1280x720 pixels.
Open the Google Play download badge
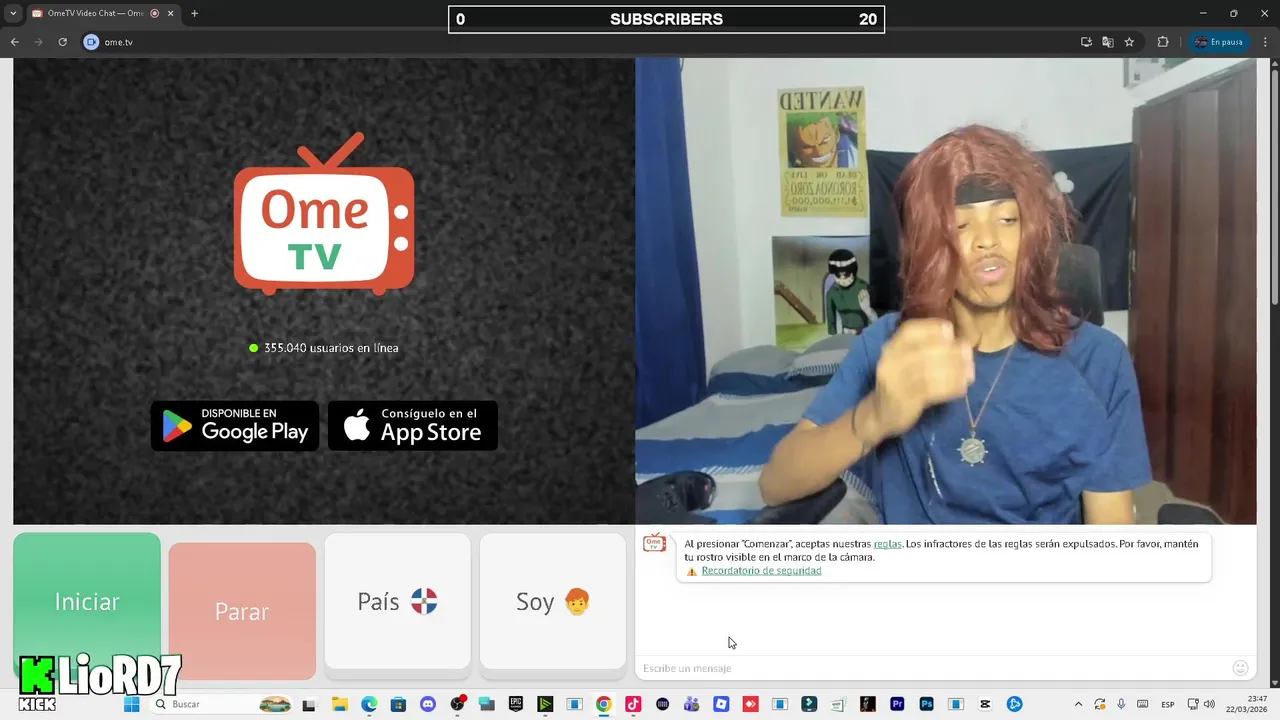click(x=235, y=426)
